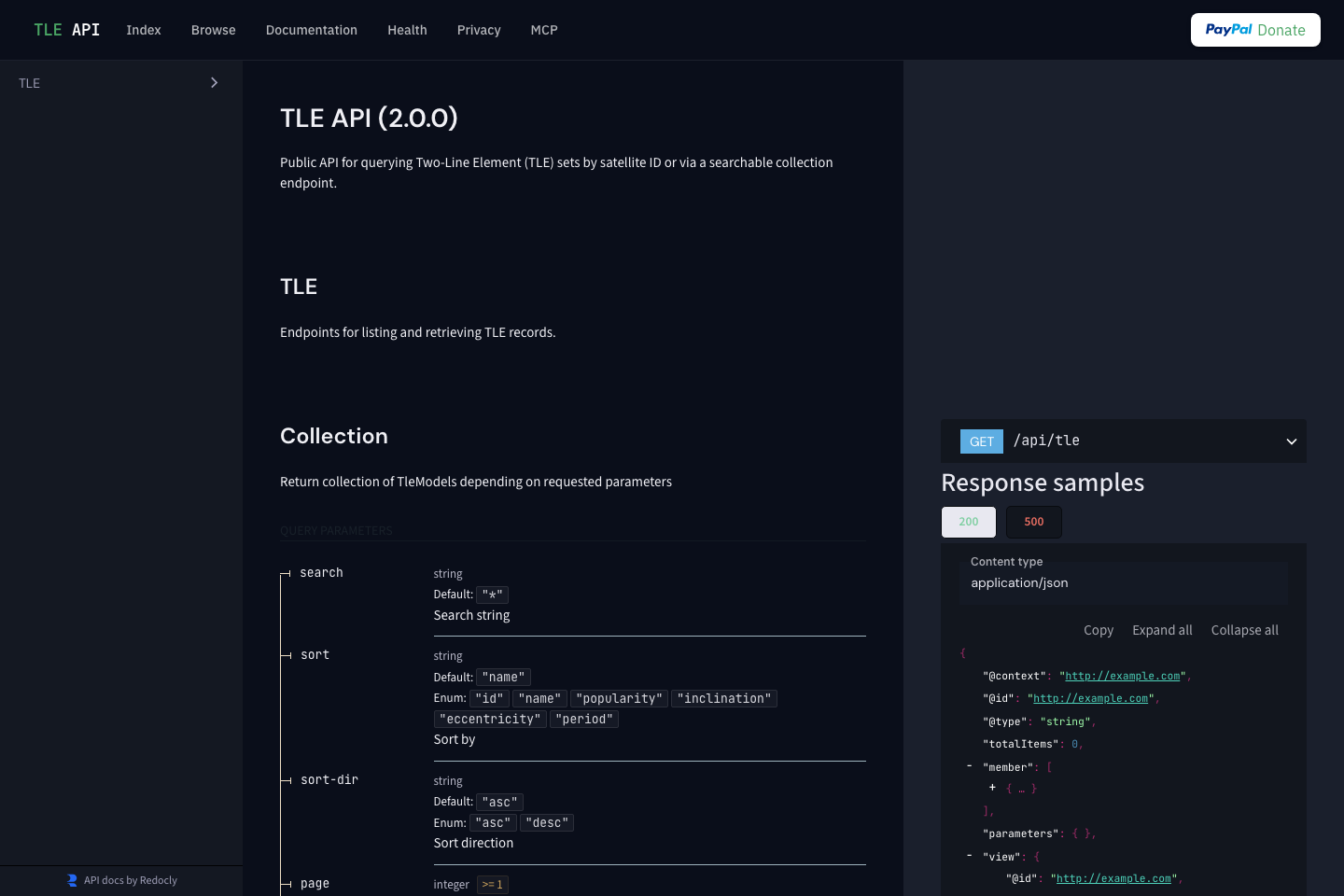Open the @context example.com link
Viewport: 1344px width, 896px height.
[1122, 676]
